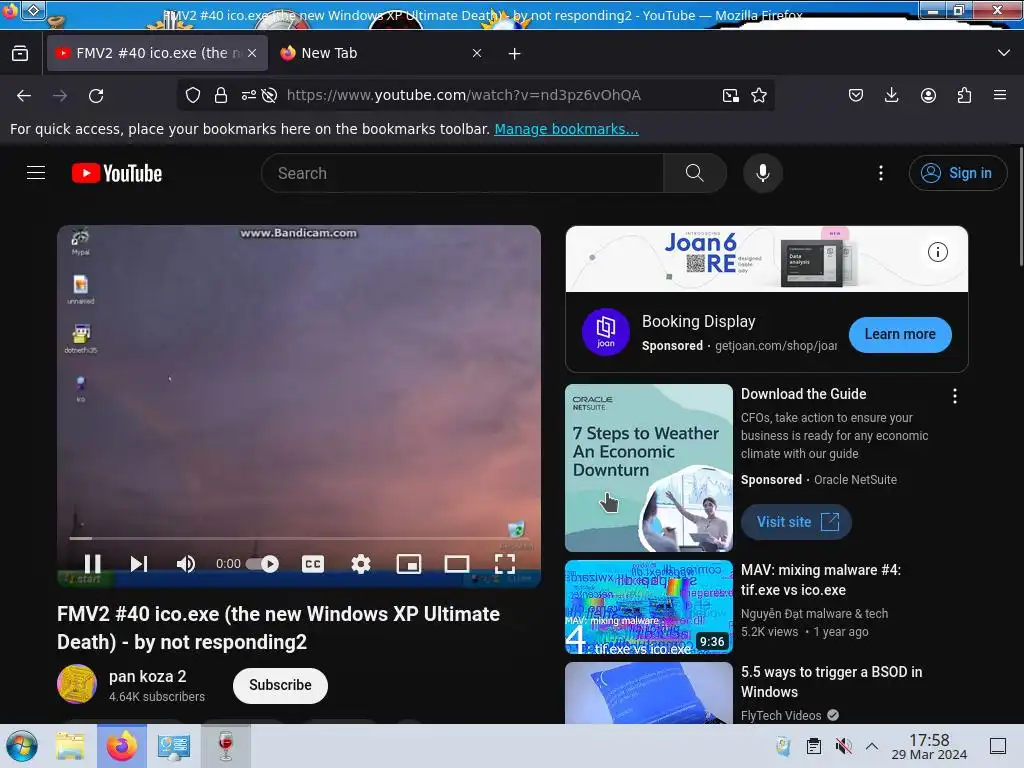Viewport: 1024px width, 768px height.
Task: Open Firefox tracking protection shield icon
Action: pos(193,95)
